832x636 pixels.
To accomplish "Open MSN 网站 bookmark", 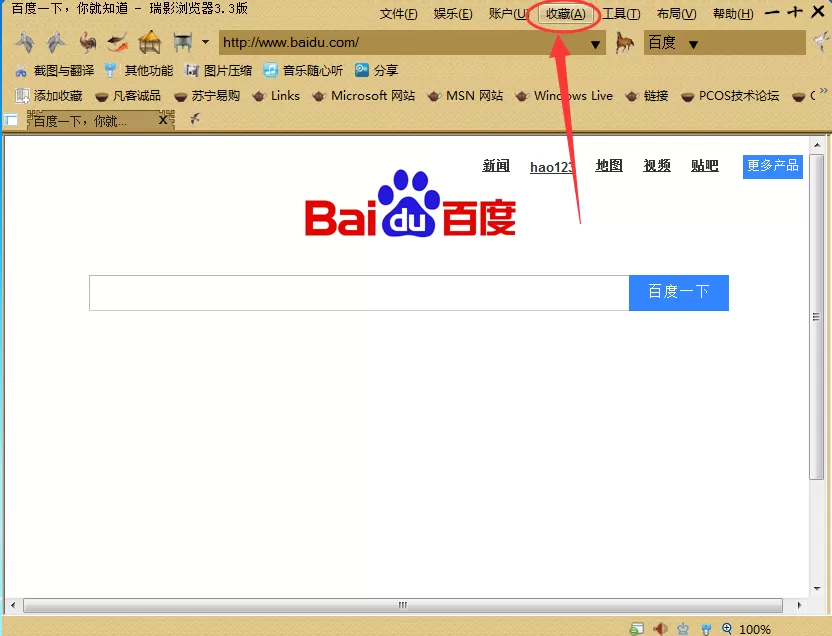I will [465, 95].
